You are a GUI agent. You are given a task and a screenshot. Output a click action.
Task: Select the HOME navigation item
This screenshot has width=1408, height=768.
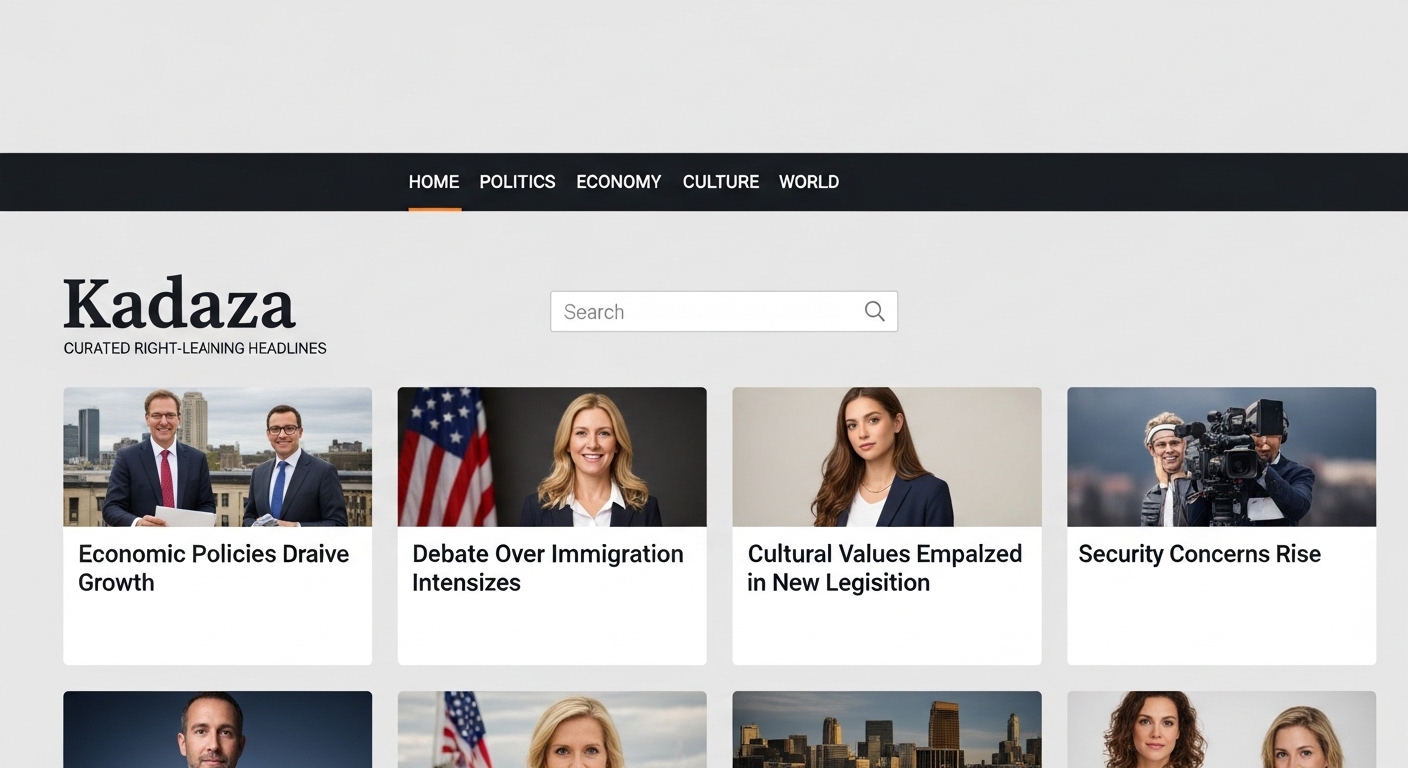[x=433, y=182]
